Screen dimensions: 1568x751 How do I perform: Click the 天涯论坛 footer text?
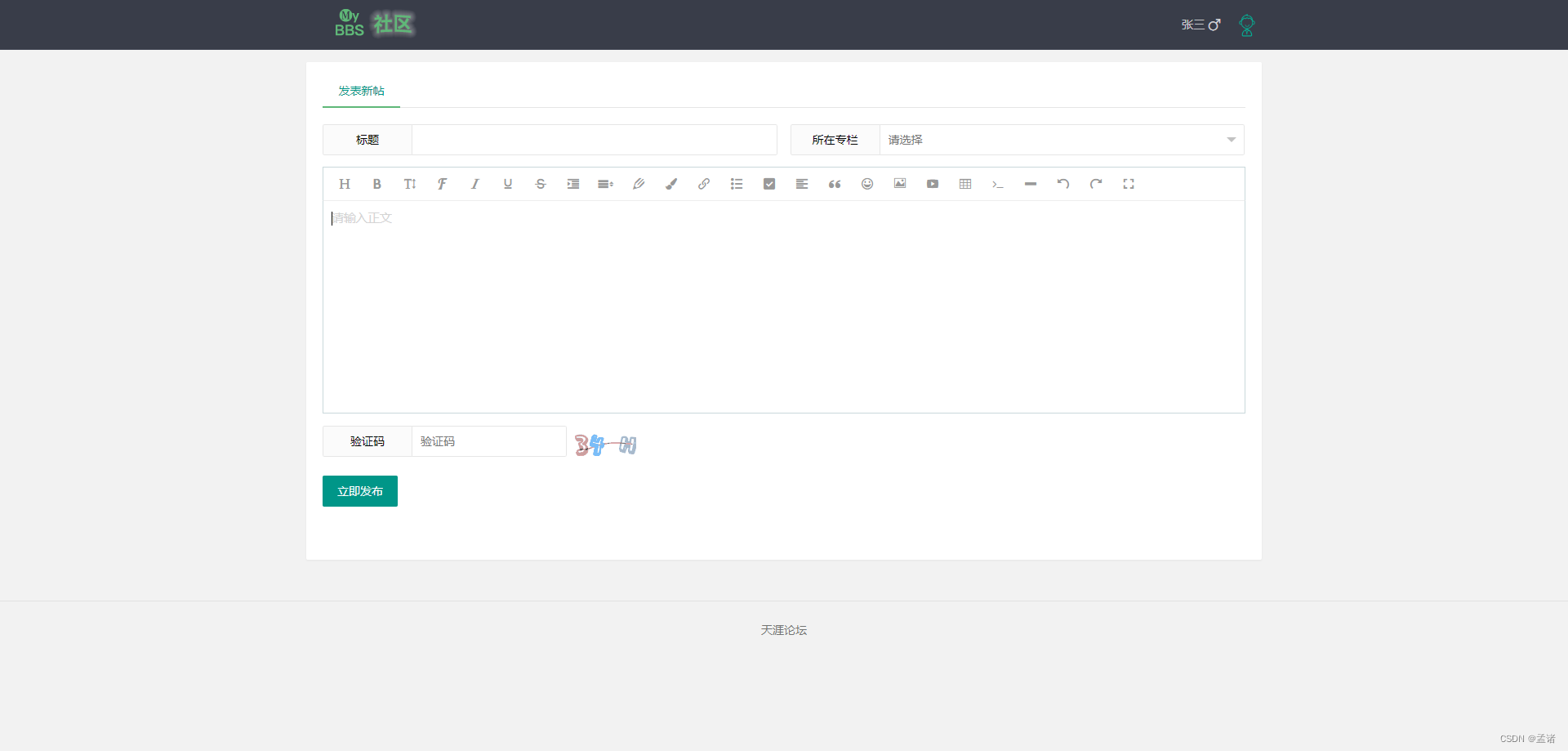coord(784,630)
